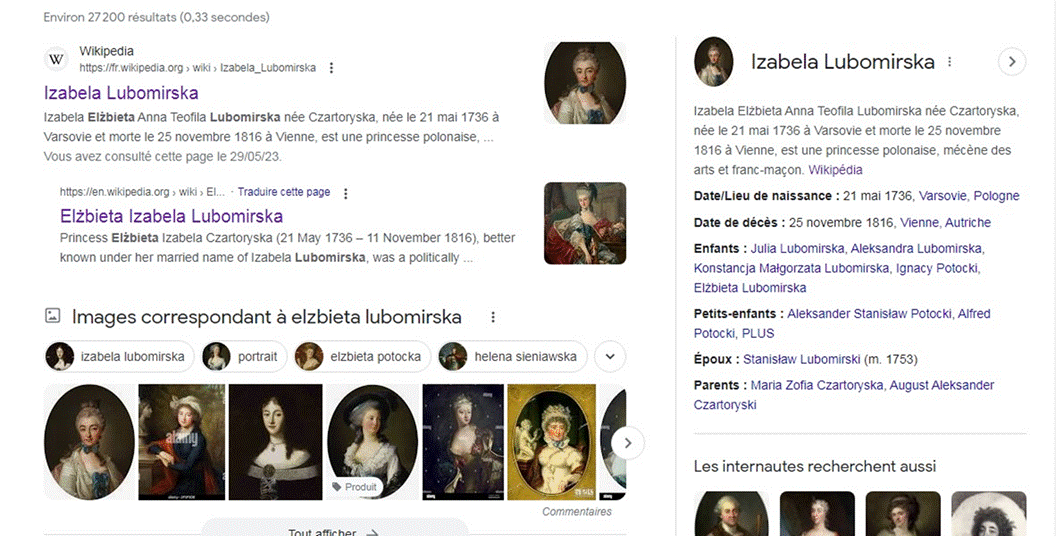Viewport: 1056px width, 536px height.
Task: Select the 'helena sieniawska' image chip
Action: coord(512,356)
